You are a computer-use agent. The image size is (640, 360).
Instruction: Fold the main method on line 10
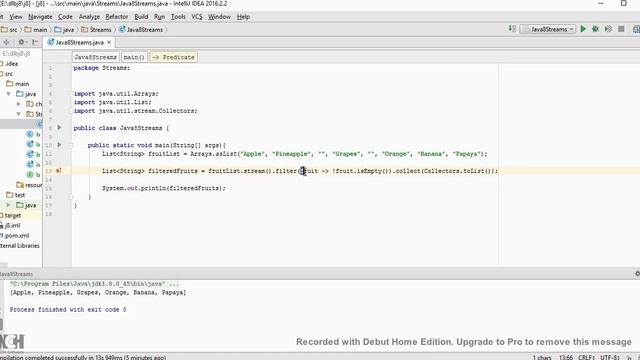(71, 145)
